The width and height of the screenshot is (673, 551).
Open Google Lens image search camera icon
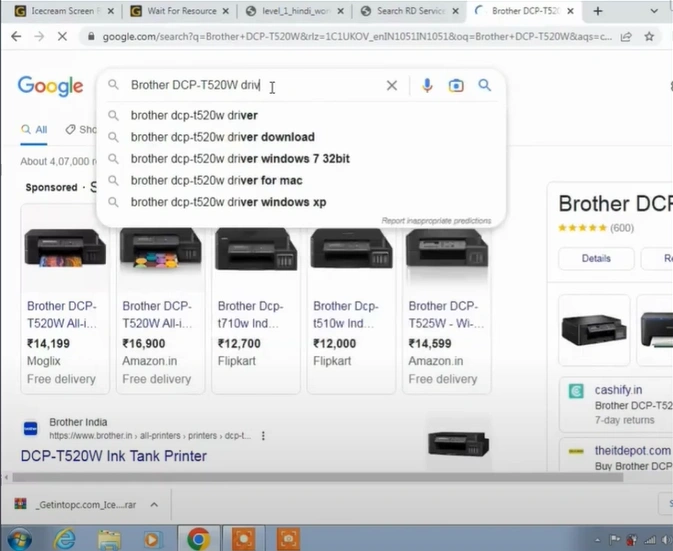456,86
